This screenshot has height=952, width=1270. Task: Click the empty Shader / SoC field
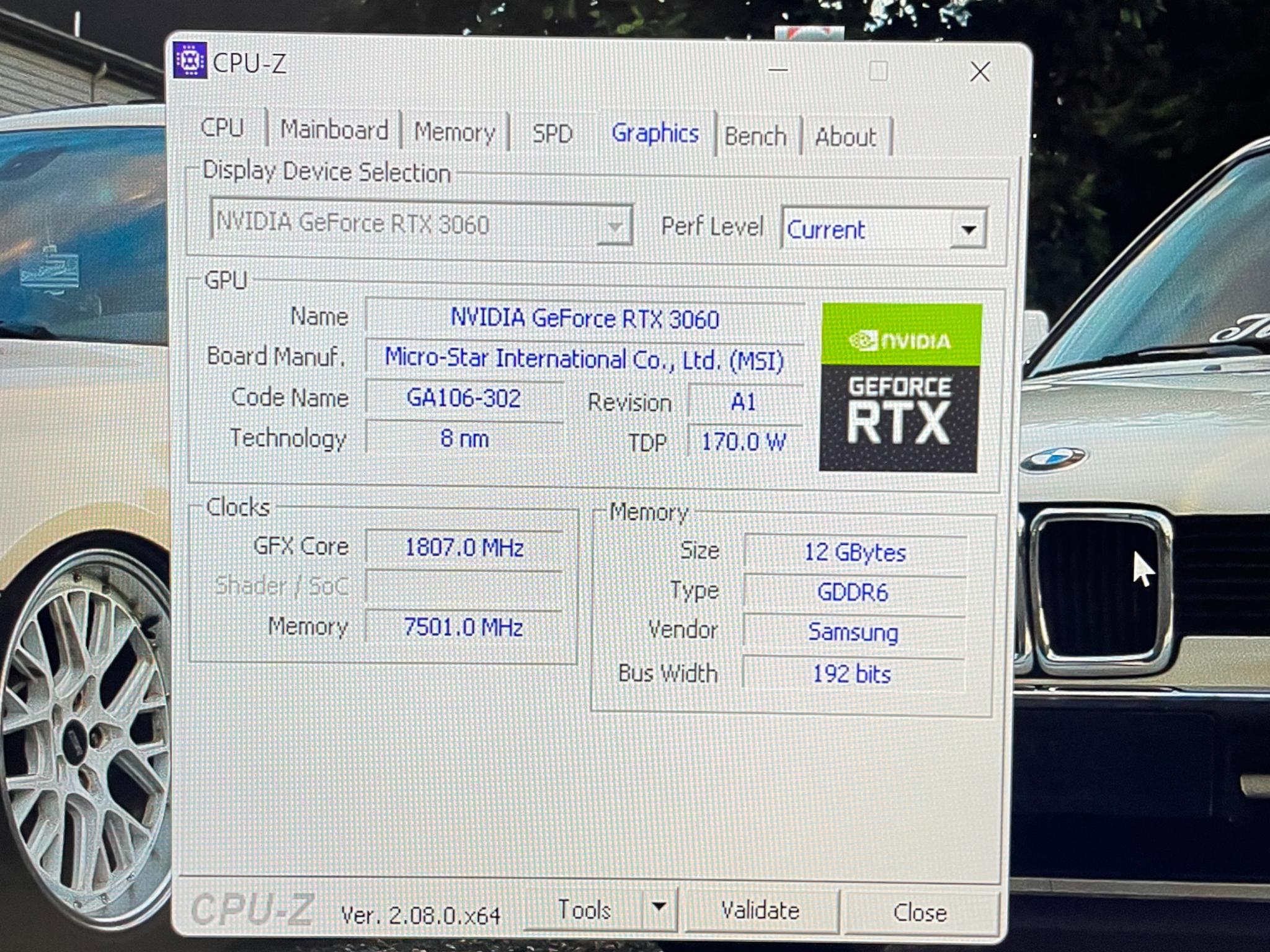[x=464, y=587]
